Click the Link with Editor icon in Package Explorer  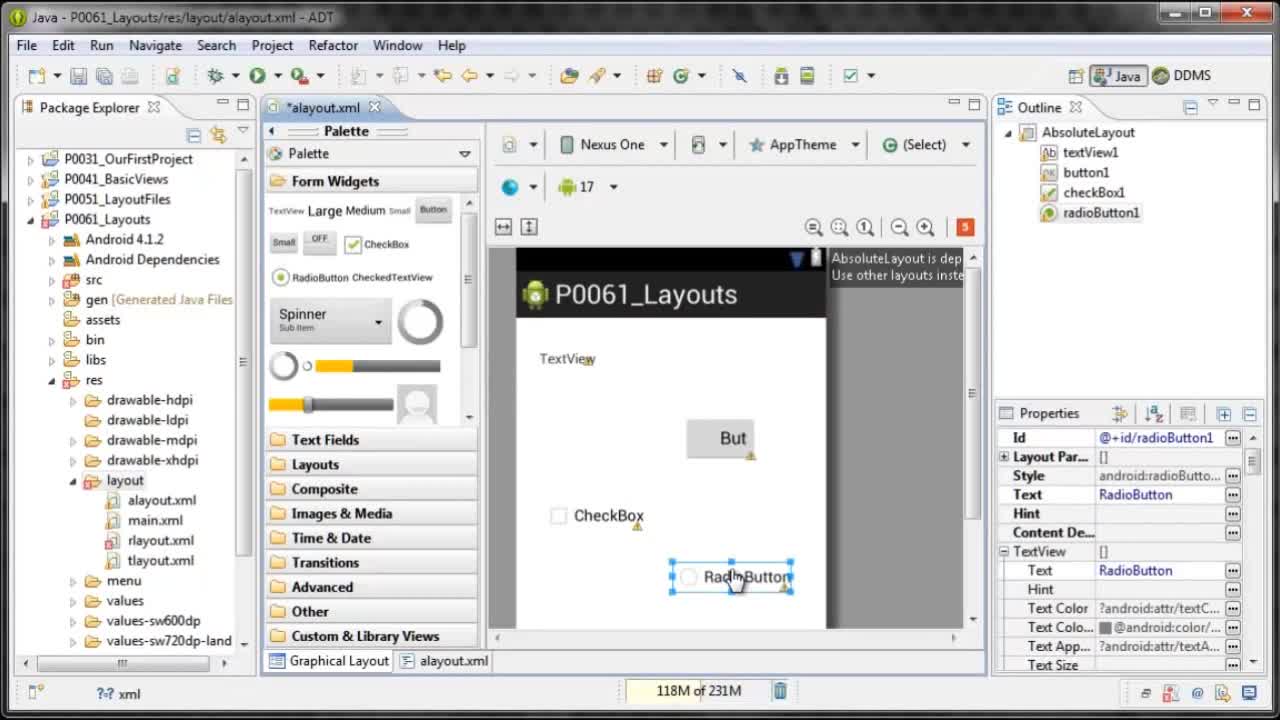(218, 134)
